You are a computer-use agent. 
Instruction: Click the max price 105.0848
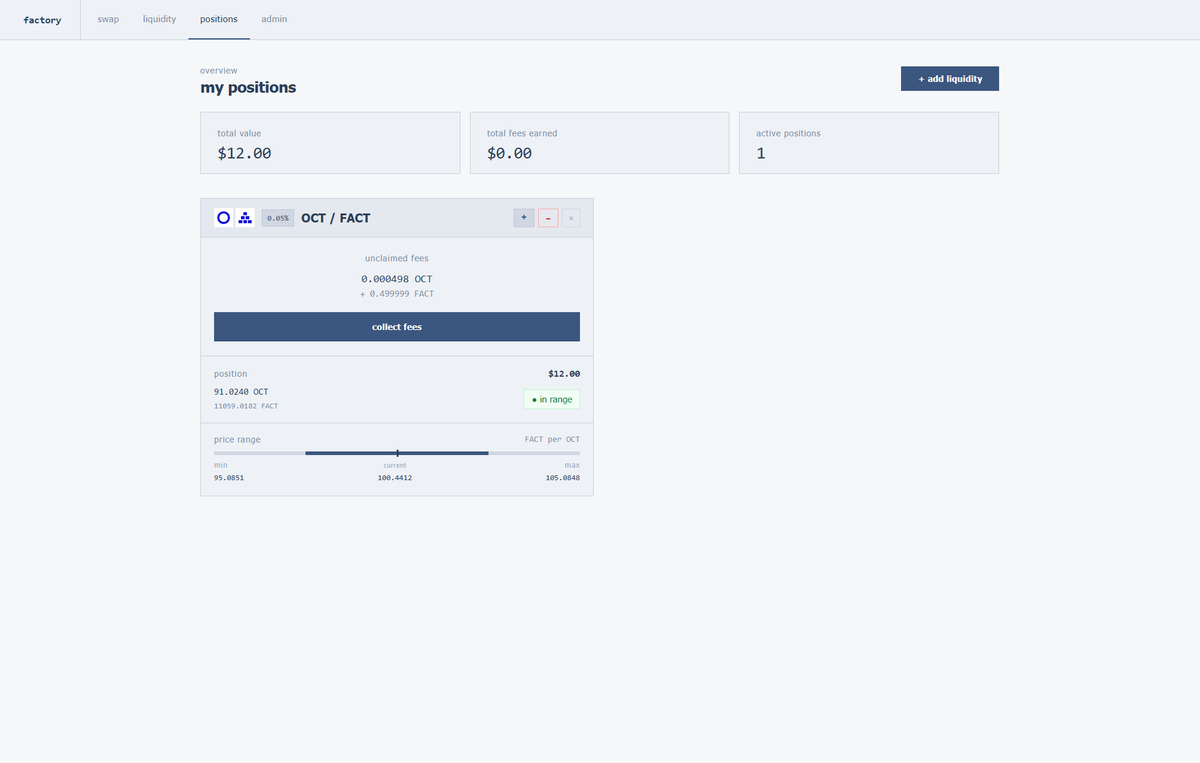(563, 478)
